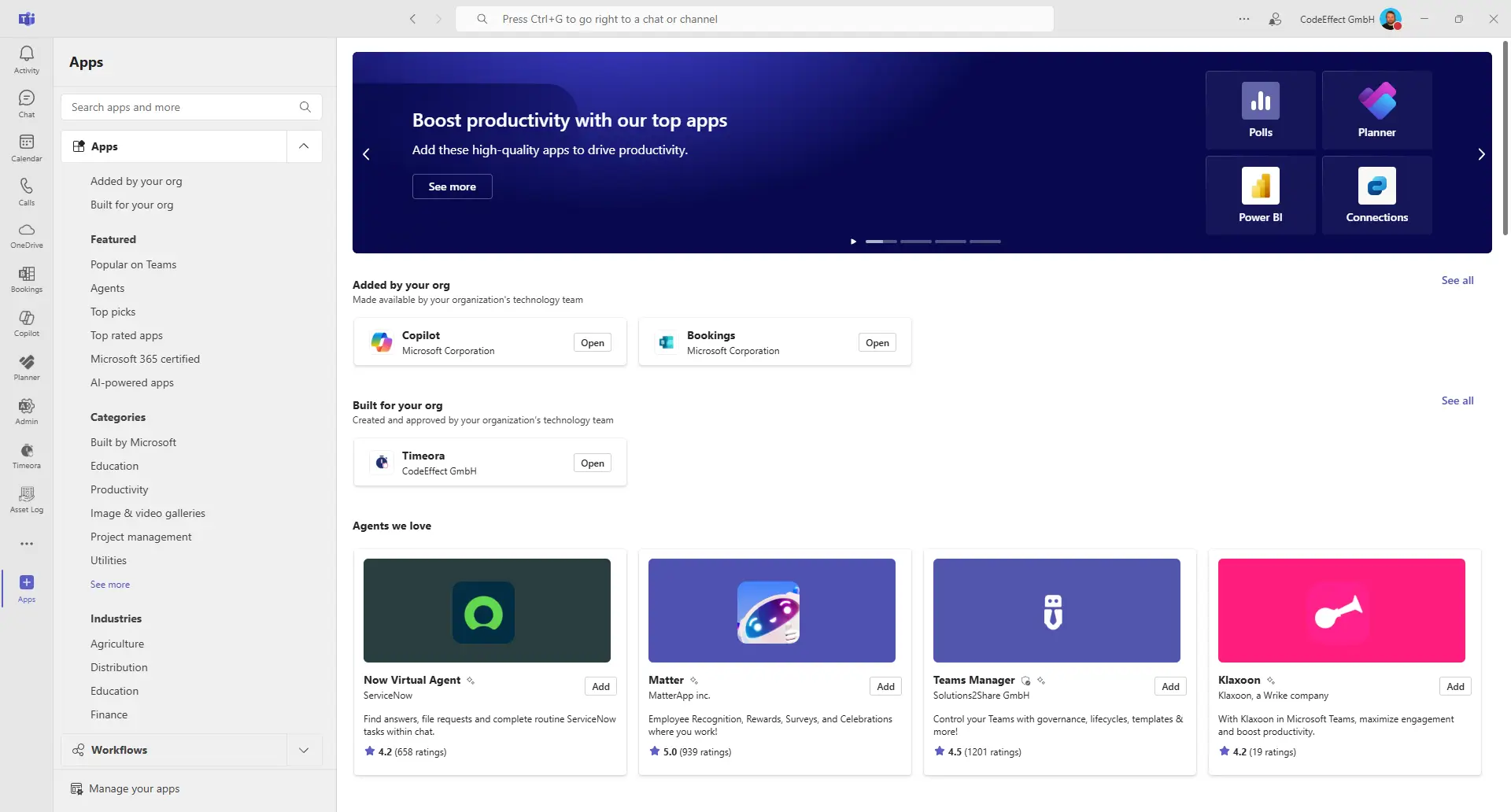Collapse the Apps section chevron
Image resolution: width=1511 pixels, height=812 pixels.
[x=304, y=146]
